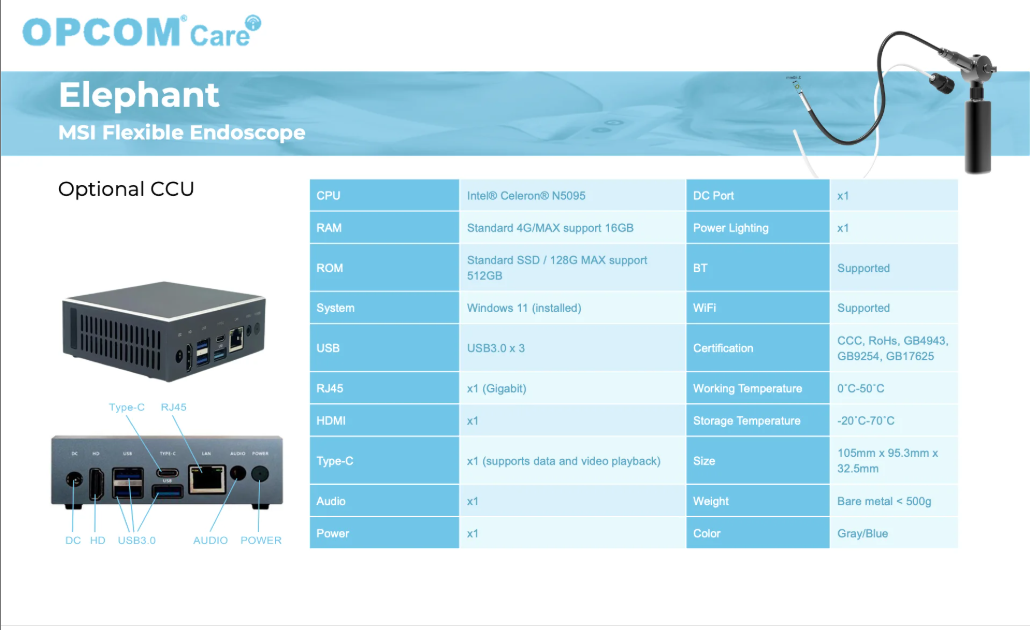Image resolution: width=1030 pixels, height=630 pixels.
Task: Select the Color header cell
Action: (x=757, y=533)
